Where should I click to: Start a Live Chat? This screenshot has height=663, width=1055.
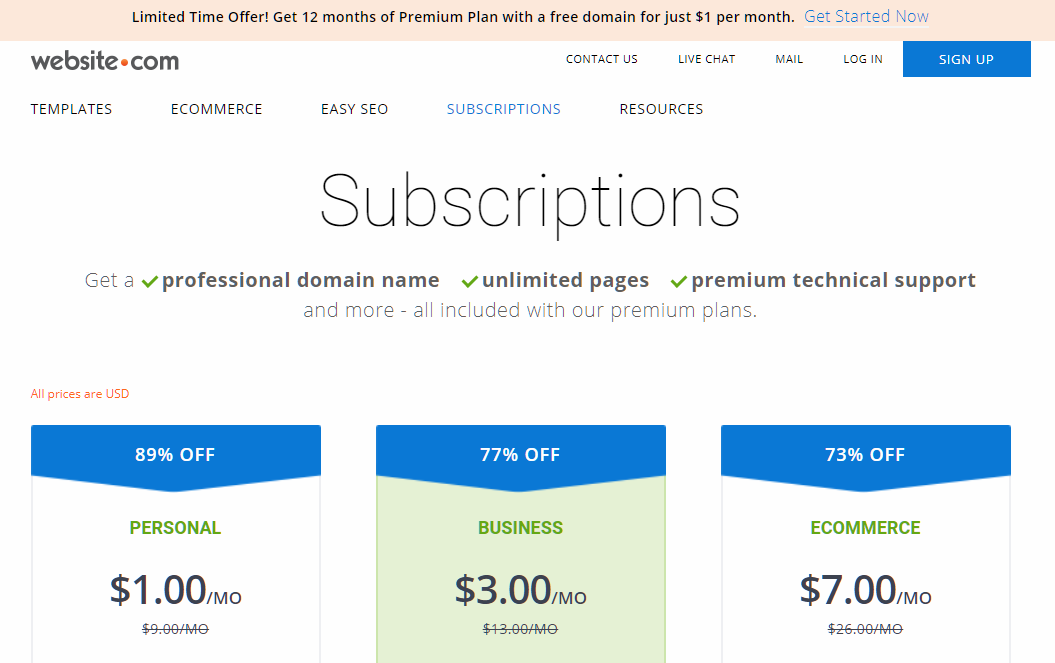point(706,59)
